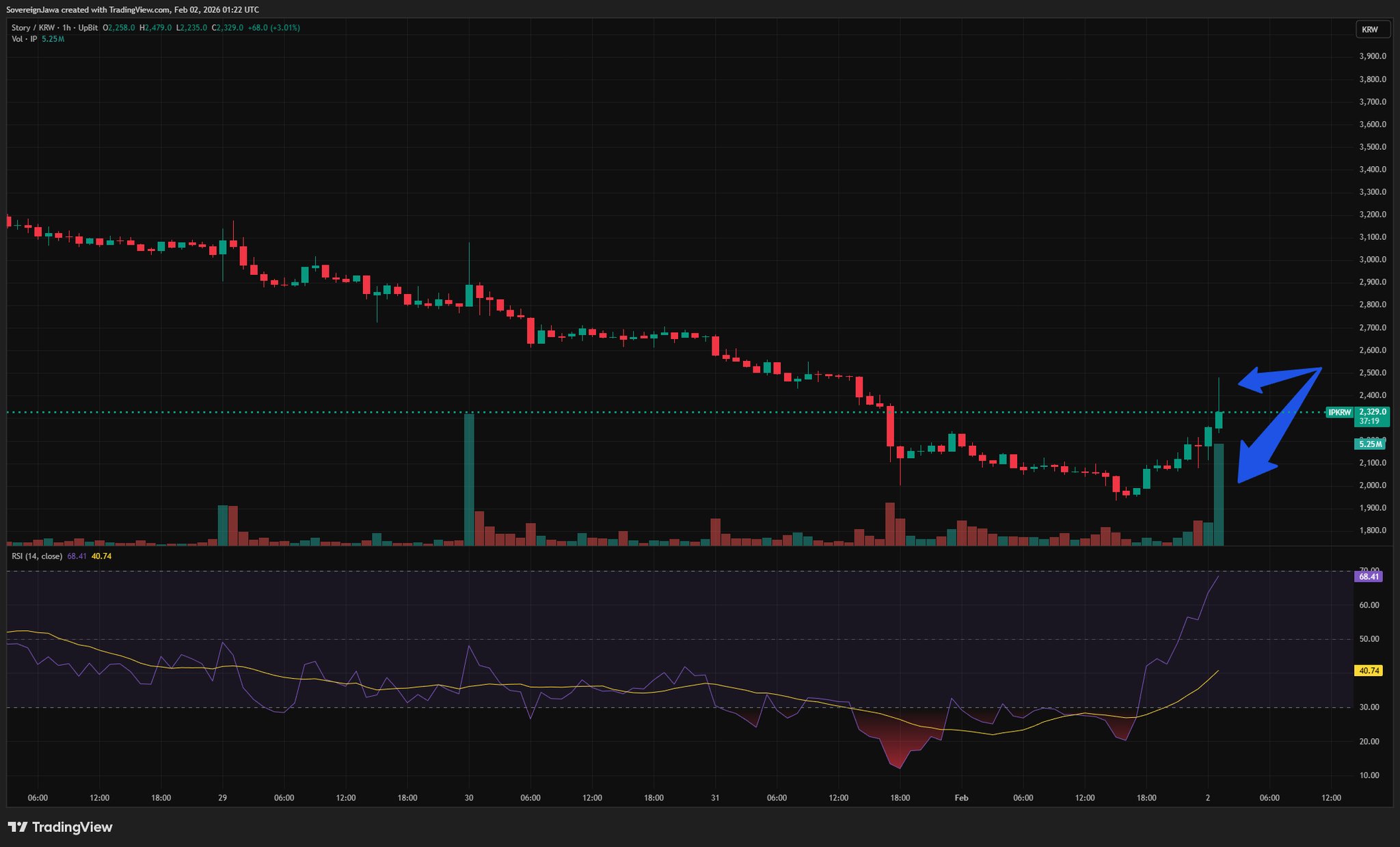This screenshot has width=1400, height=847.
Task: Click the purple 68.41 RSI value tag
Action: tap(1368, 576)
